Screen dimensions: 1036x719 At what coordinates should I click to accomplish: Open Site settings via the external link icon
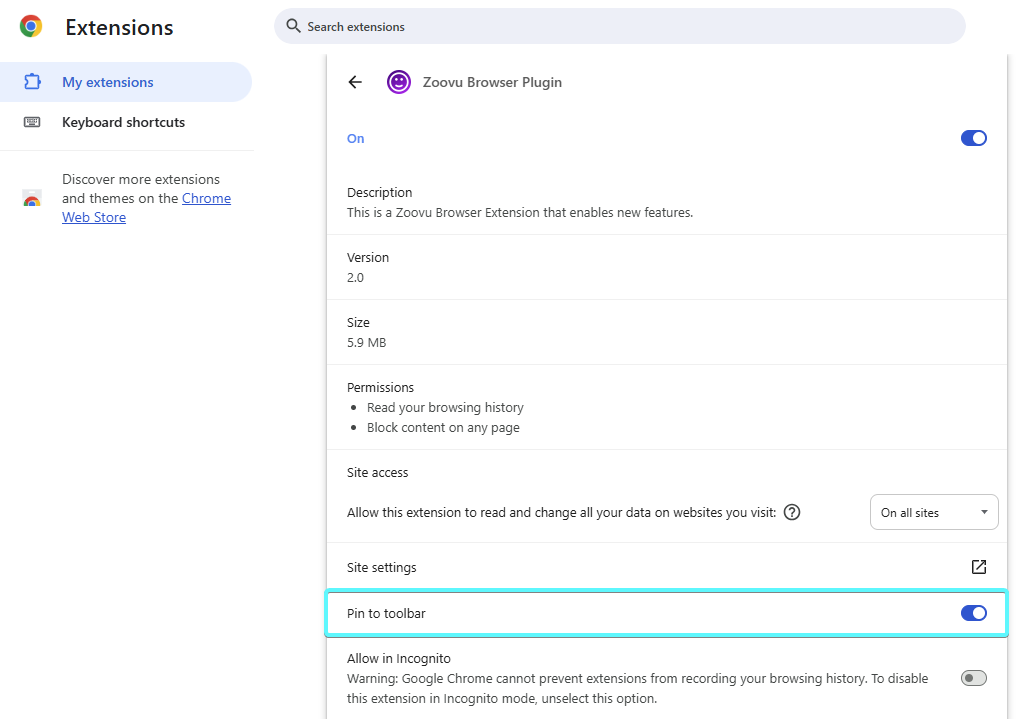978,566
